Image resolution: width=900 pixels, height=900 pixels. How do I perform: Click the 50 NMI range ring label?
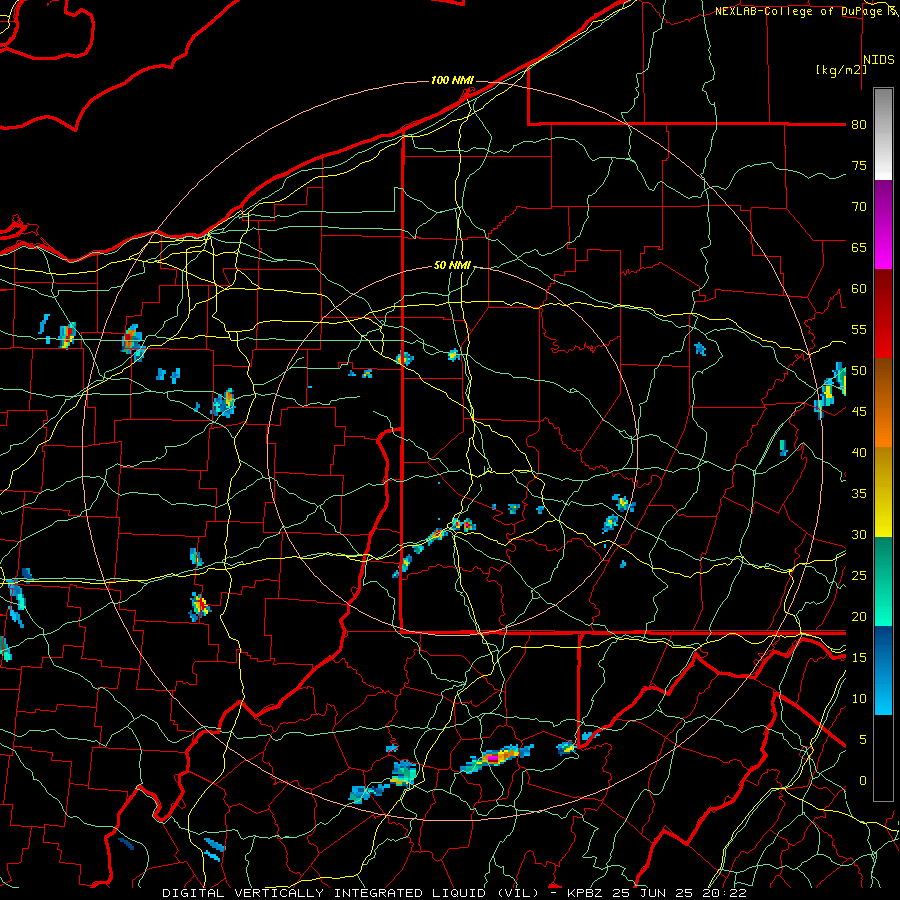point(452,265)
